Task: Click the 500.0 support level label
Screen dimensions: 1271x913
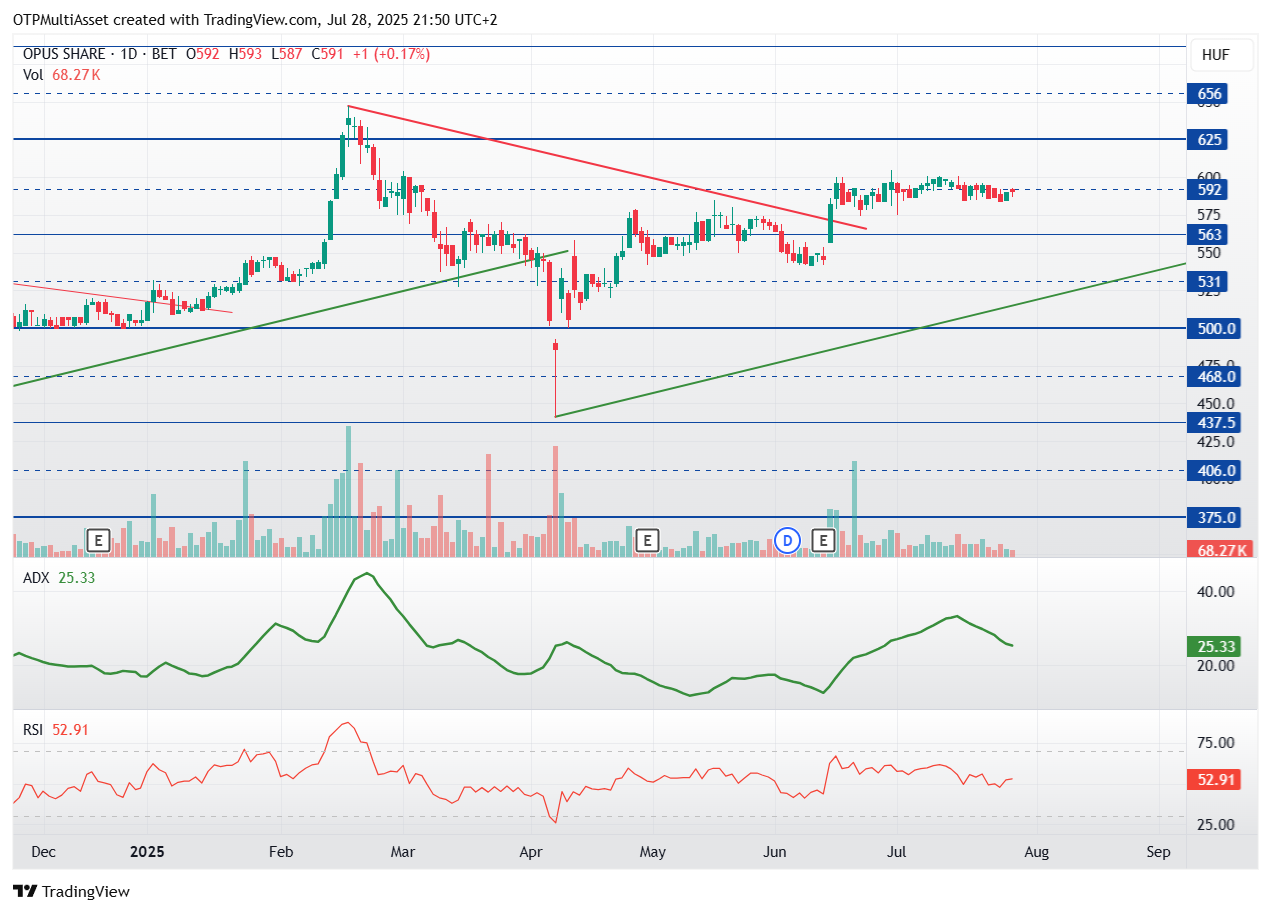Action: (x=1214, y=328)
